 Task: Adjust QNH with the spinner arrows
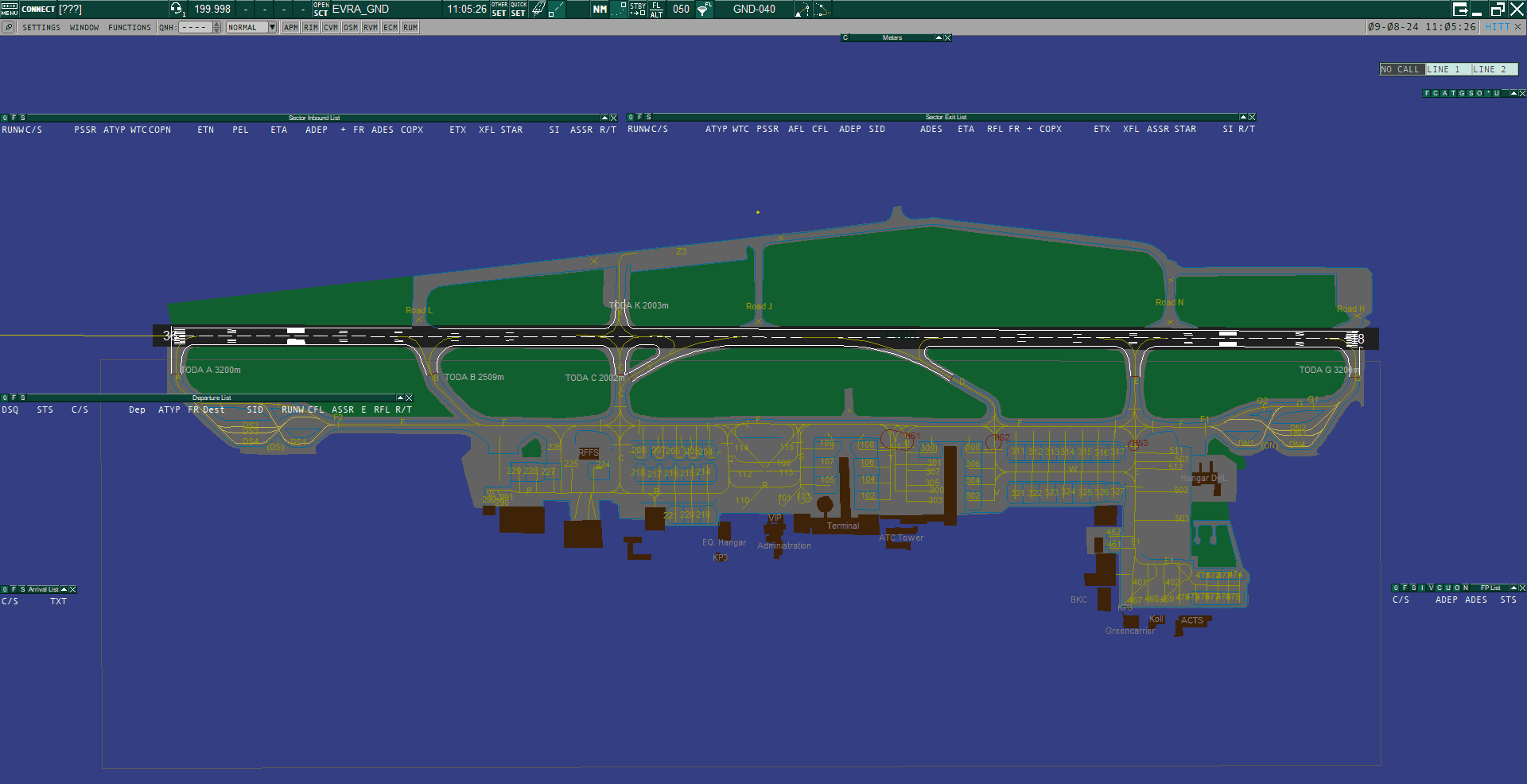coord(217,27)
